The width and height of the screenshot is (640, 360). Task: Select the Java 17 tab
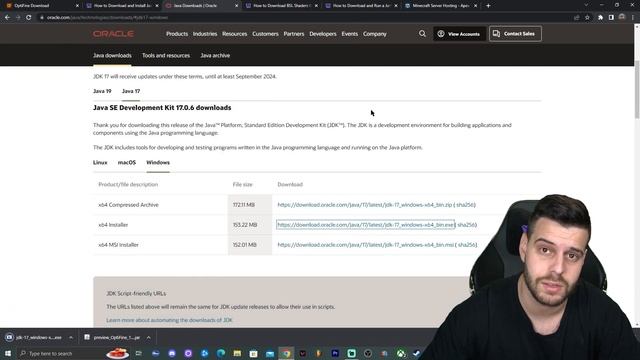pyautogui.click(x=131, y=91)
